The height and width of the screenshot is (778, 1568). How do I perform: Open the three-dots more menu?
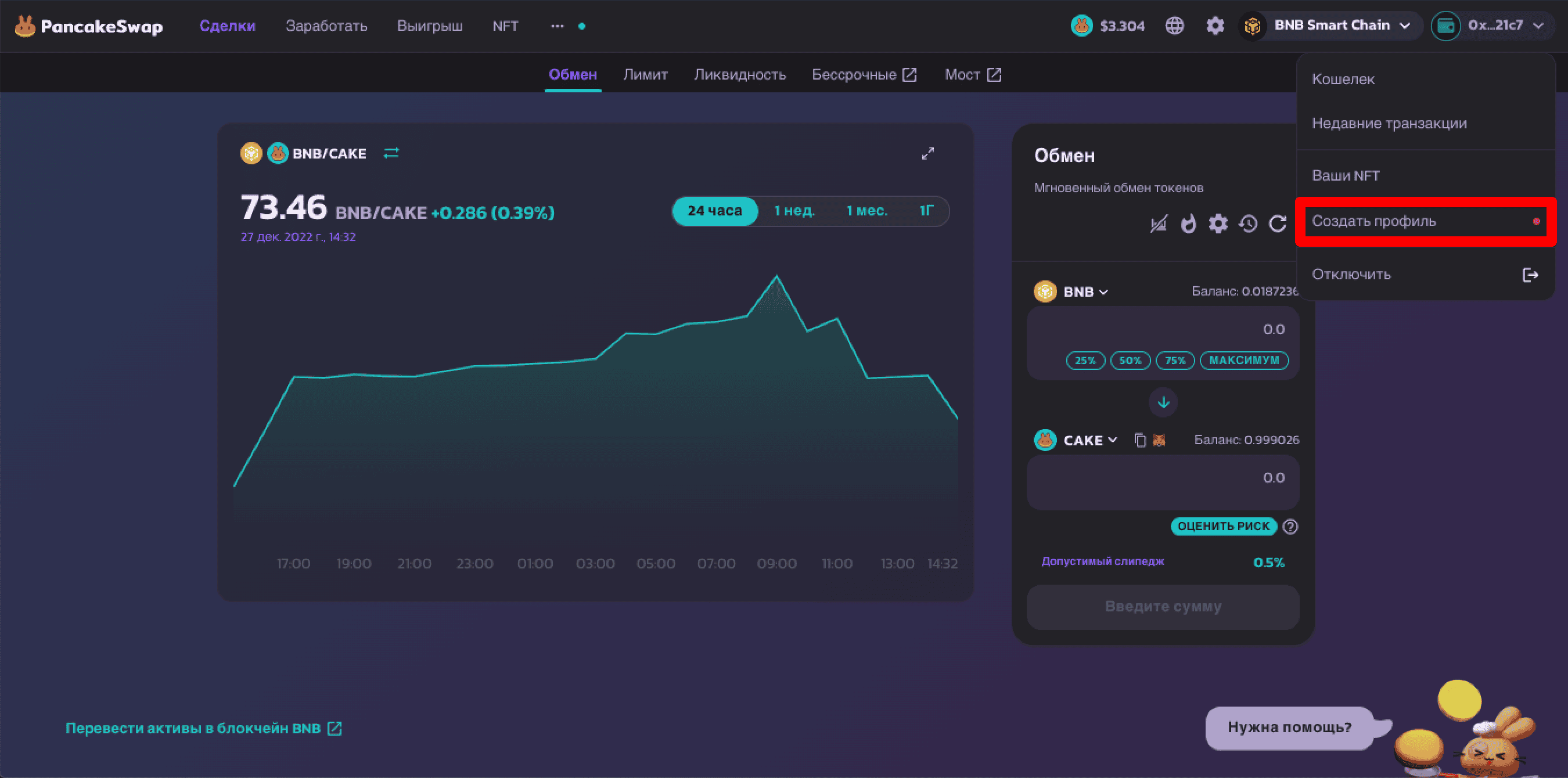[557, 26]
